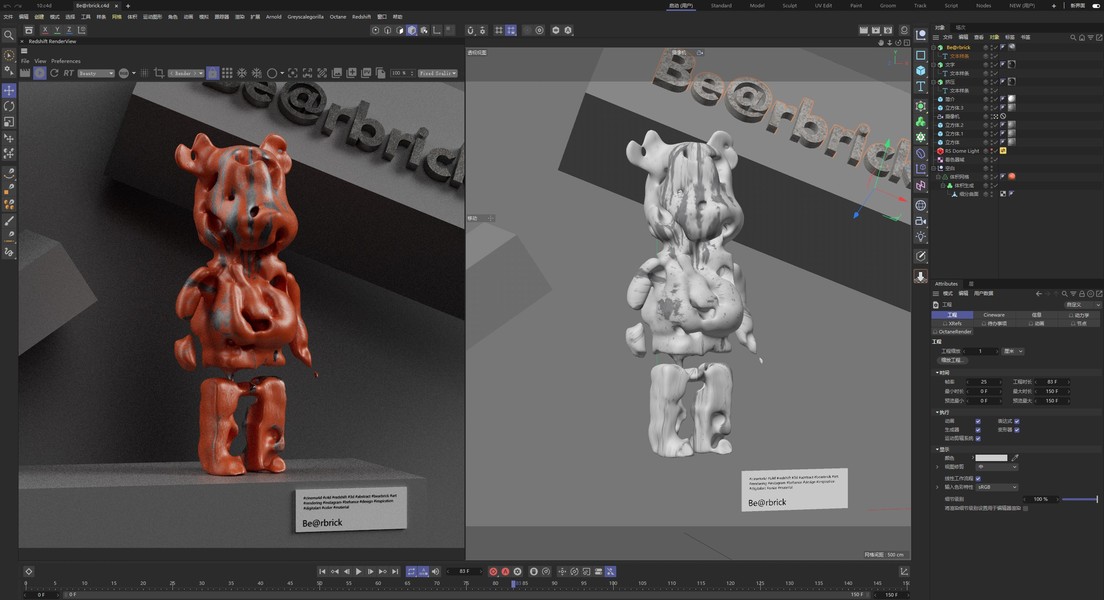Collapse the Be@rbrick object tree
The width and height of the screenshot is (1104, 600).
click(934, 47)
